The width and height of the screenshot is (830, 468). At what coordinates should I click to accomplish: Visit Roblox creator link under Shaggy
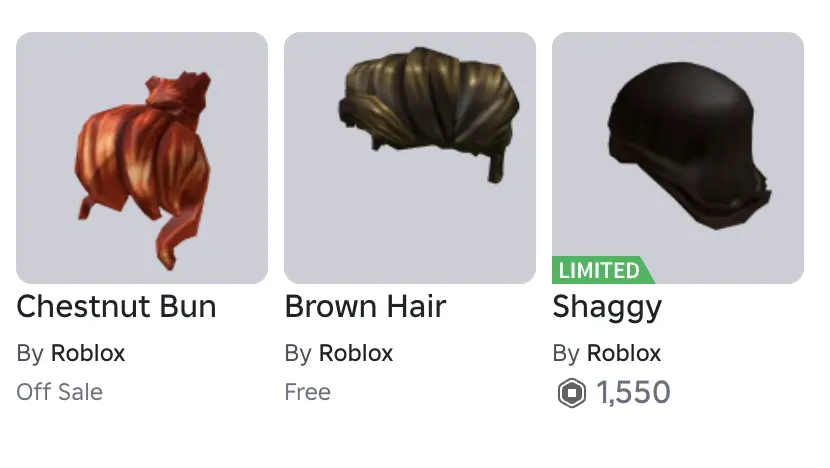(x=624, y=353)
